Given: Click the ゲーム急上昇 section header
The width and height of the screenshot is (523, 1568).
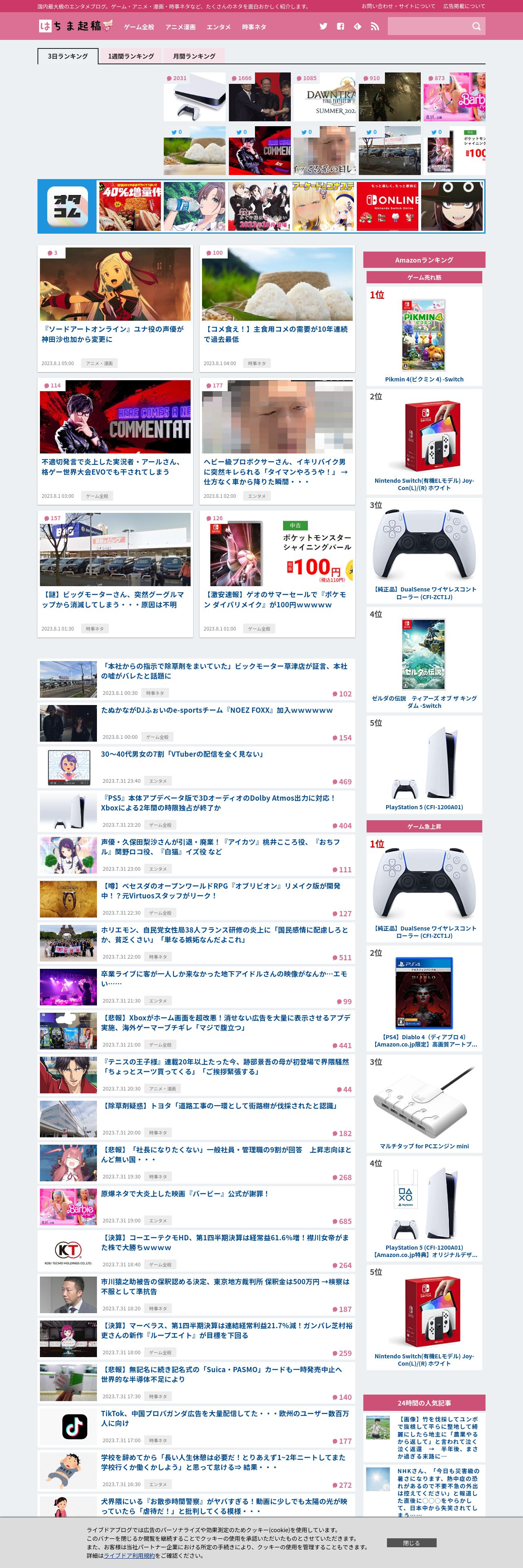Looking at the screenshot, I should pyautogui.click(x=424, y=826).
